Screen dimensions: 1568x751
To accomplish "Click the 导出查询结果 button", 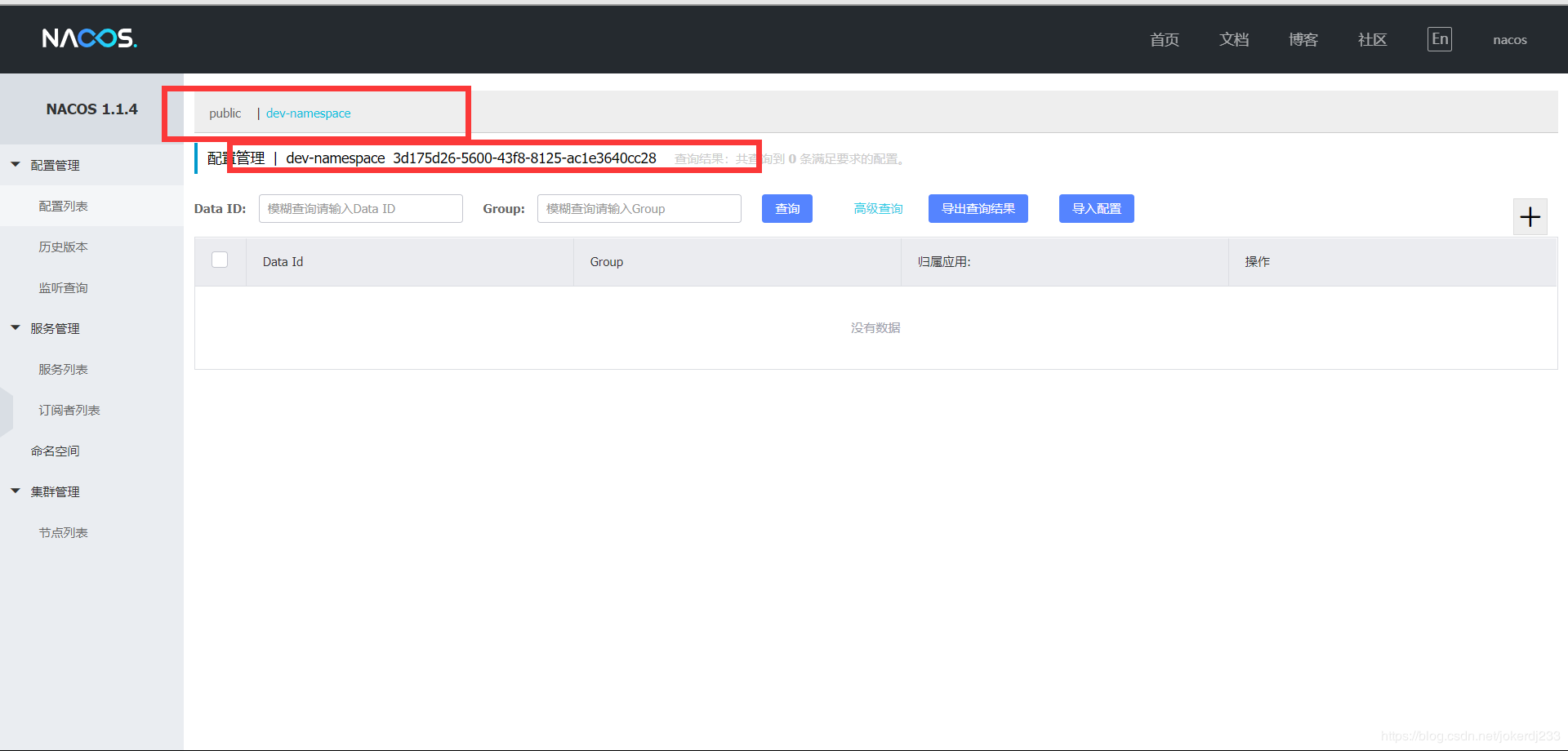I will pos(978,209).
